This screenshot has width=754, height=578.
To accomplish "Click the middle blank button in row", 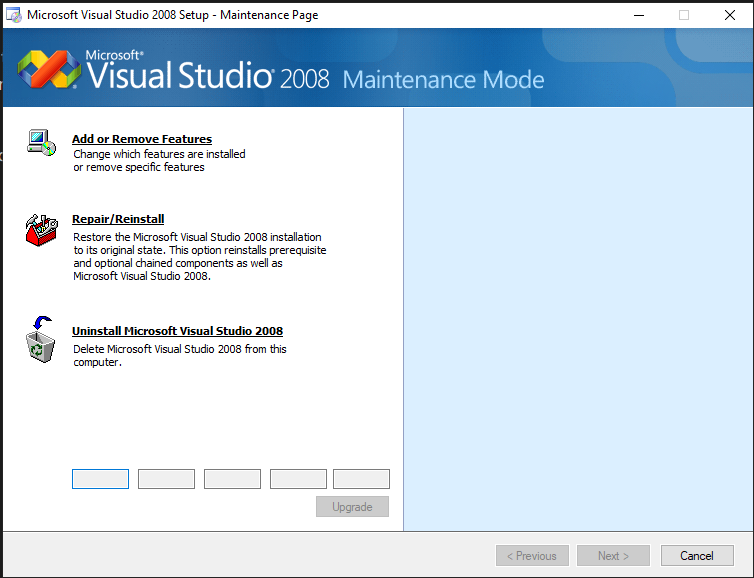I will coord(232,479).
